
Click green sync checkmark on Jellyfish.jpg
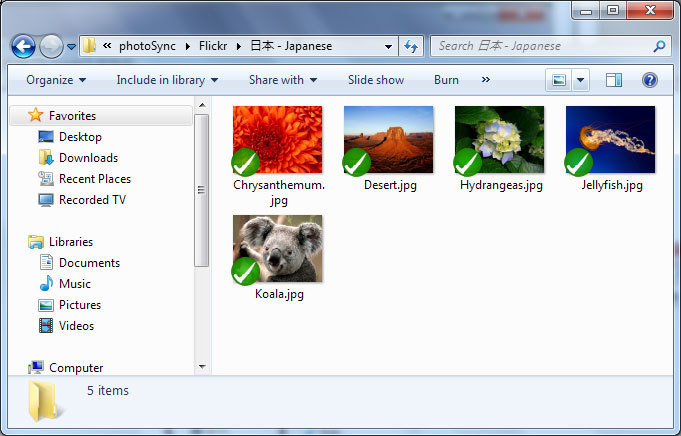click(579, 162)
